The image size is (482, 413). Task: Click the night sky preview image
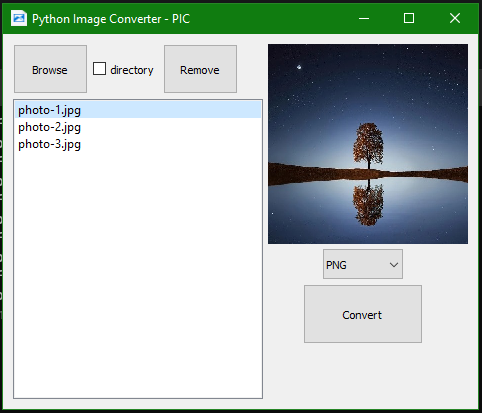pyautogui.click(x=368, y=144)
